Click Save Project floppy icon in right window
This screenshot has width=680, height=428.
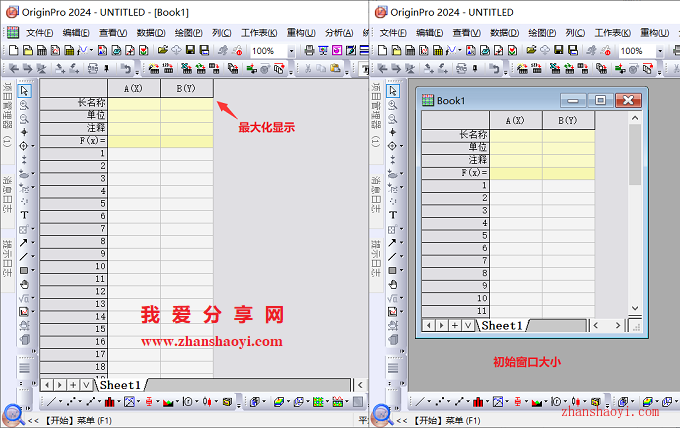pyautogui.click(x=559, y=50)
